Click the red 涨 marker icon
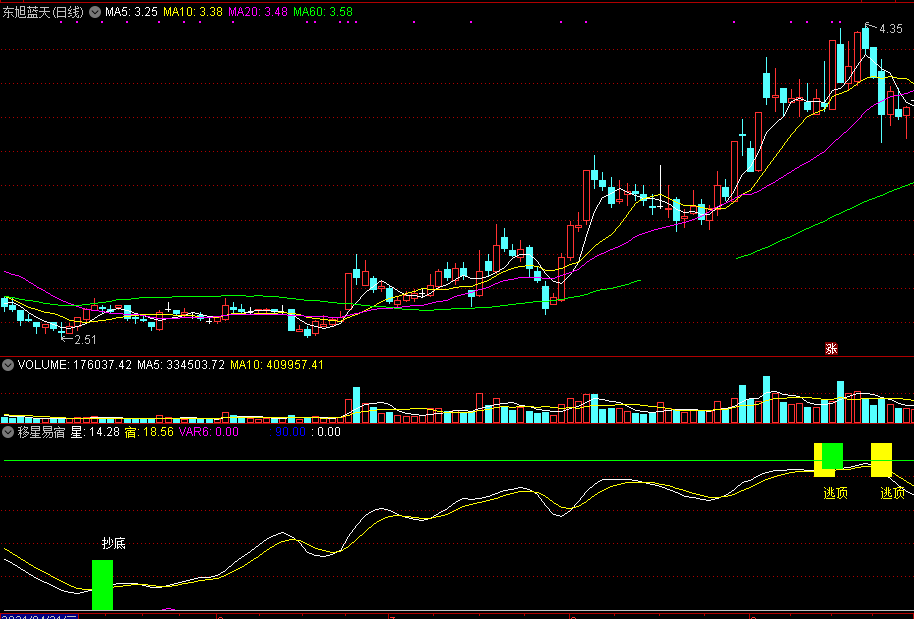Viewport: 914px width, 619px height. pyautogui.click(x=831, y=349)
